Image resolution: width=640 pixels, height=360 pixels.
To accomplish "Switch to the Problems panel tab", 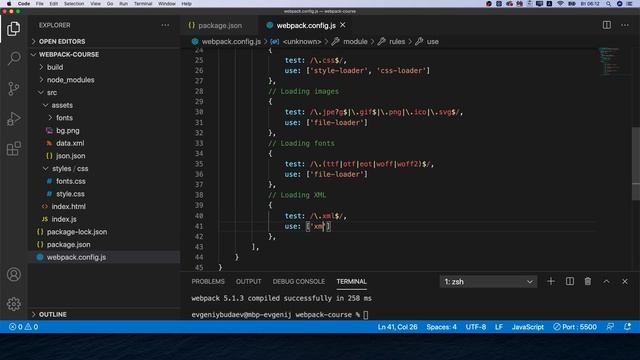I will coord(208,282).
